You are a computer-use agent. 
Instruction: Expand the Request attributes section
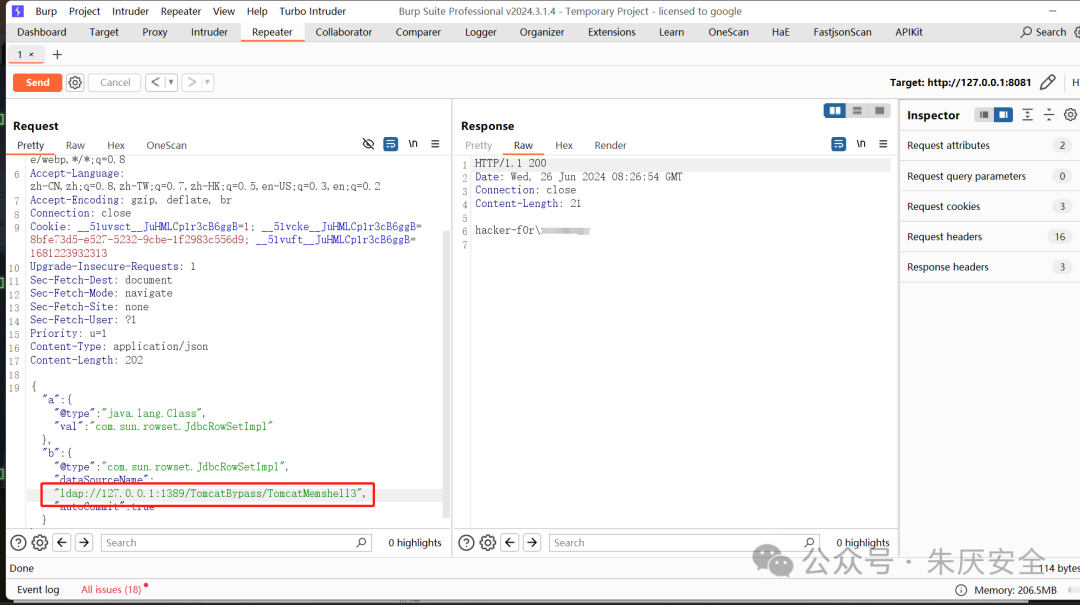coord(989,145)
